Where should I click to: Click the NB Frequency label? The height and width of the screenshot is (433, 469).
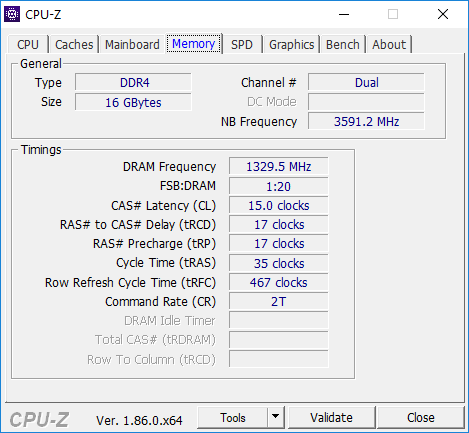(x=259, y=122)
